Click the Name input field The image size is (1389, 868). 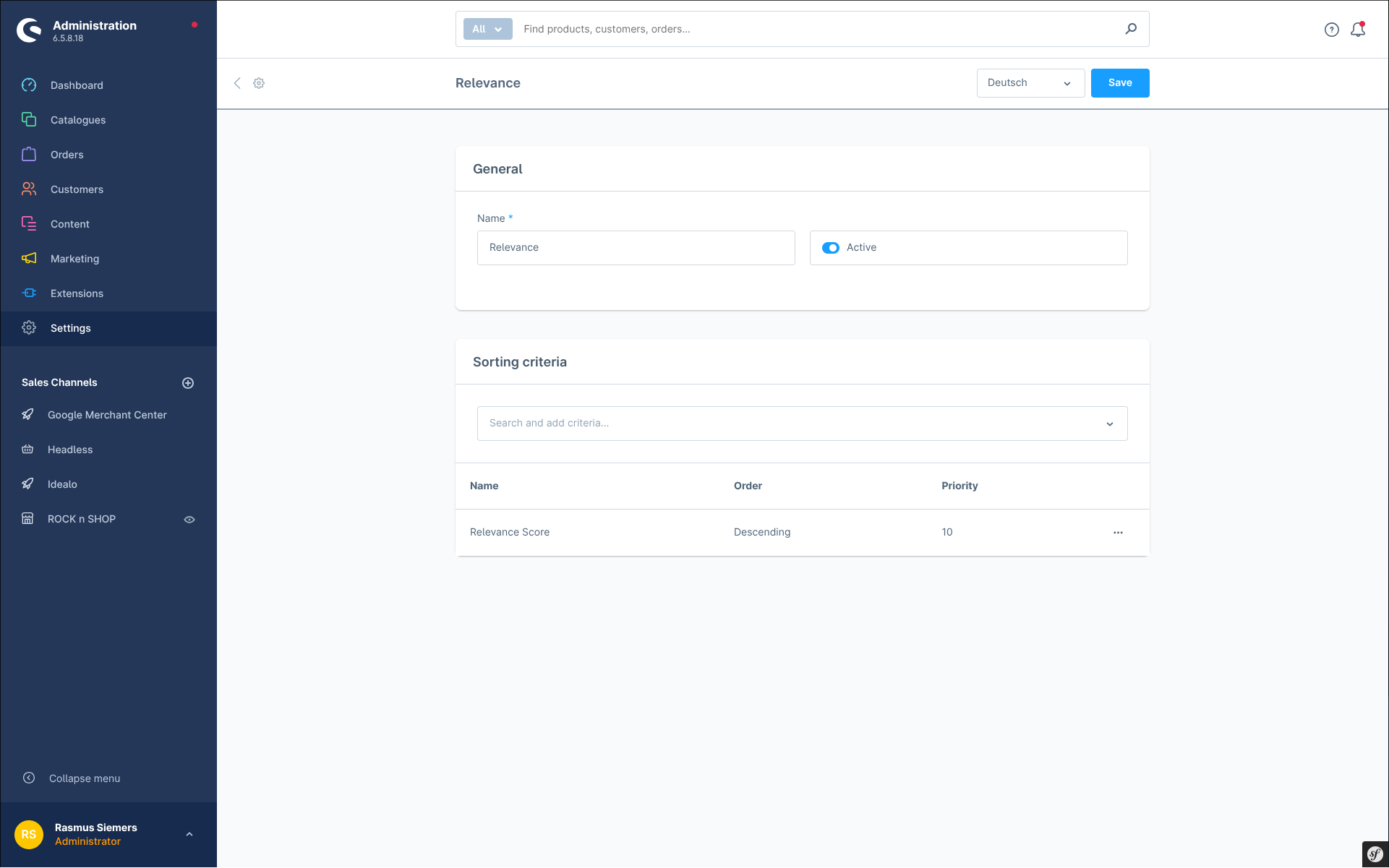click(x=636, y=248)
